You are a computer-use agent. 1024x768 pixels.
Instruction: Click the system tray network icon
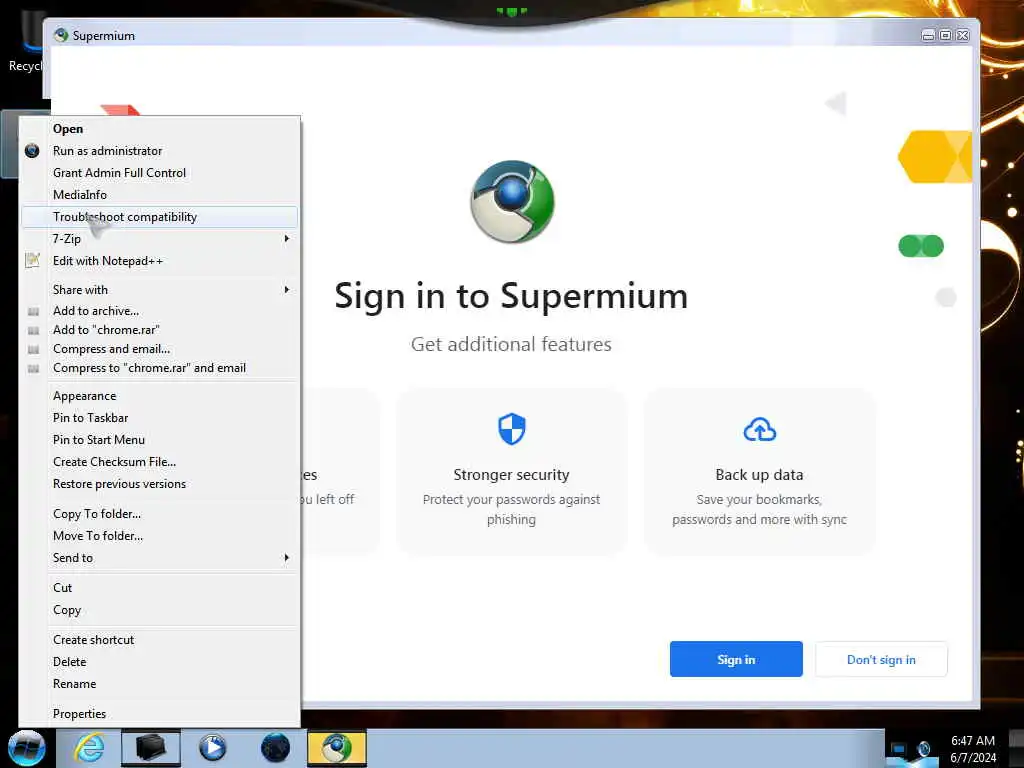(899, 749)
